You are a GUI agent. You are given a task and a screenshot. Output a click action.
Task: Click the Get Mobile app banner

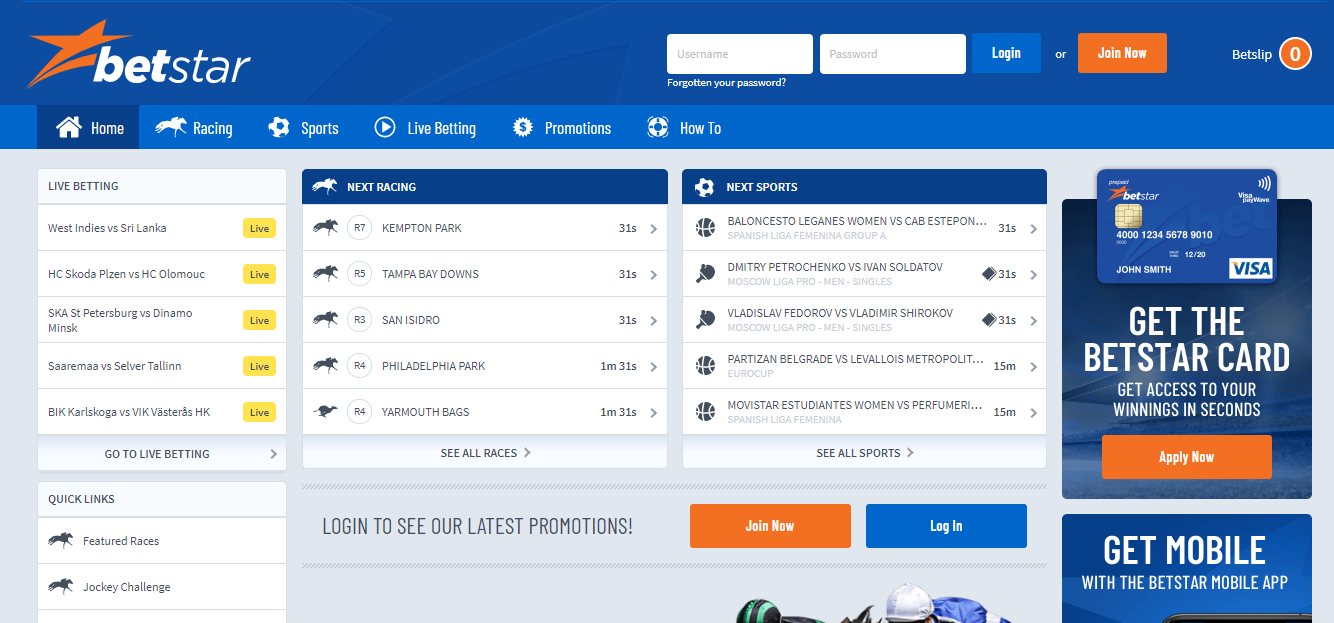pos(1187,568)
